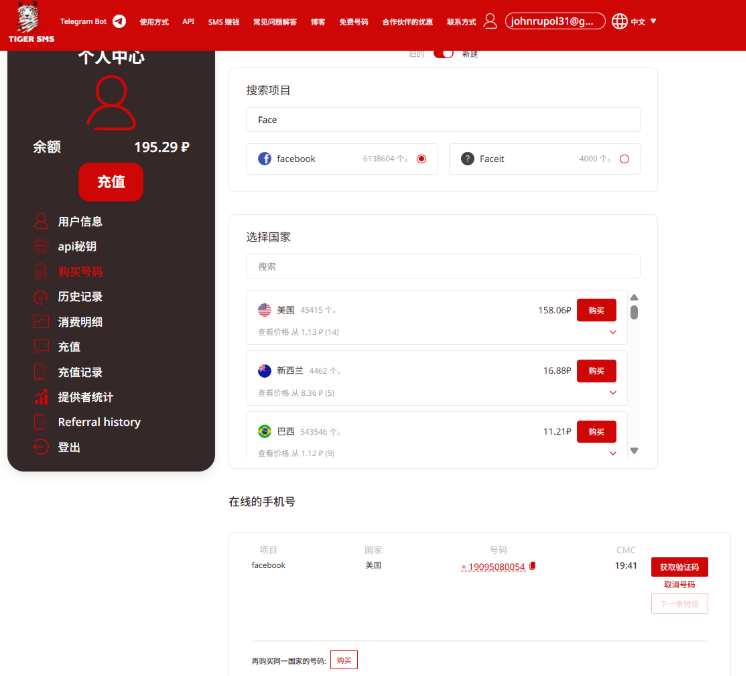This screenshot has width=746, height=676.
Task: Click the user account icon in header
Action: (490, 21)
